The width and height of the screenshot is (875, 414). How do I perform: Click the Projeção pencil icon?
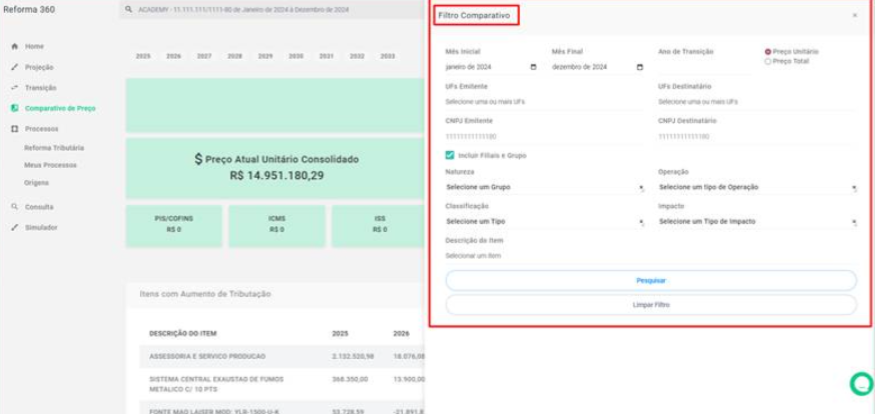coord(15,68)
